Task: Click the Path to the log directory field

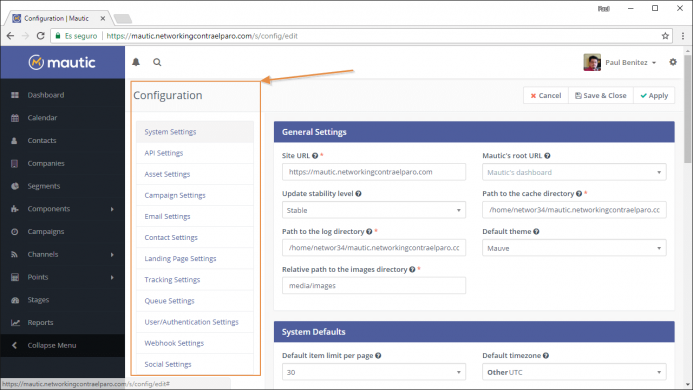Action: point(374,248)
